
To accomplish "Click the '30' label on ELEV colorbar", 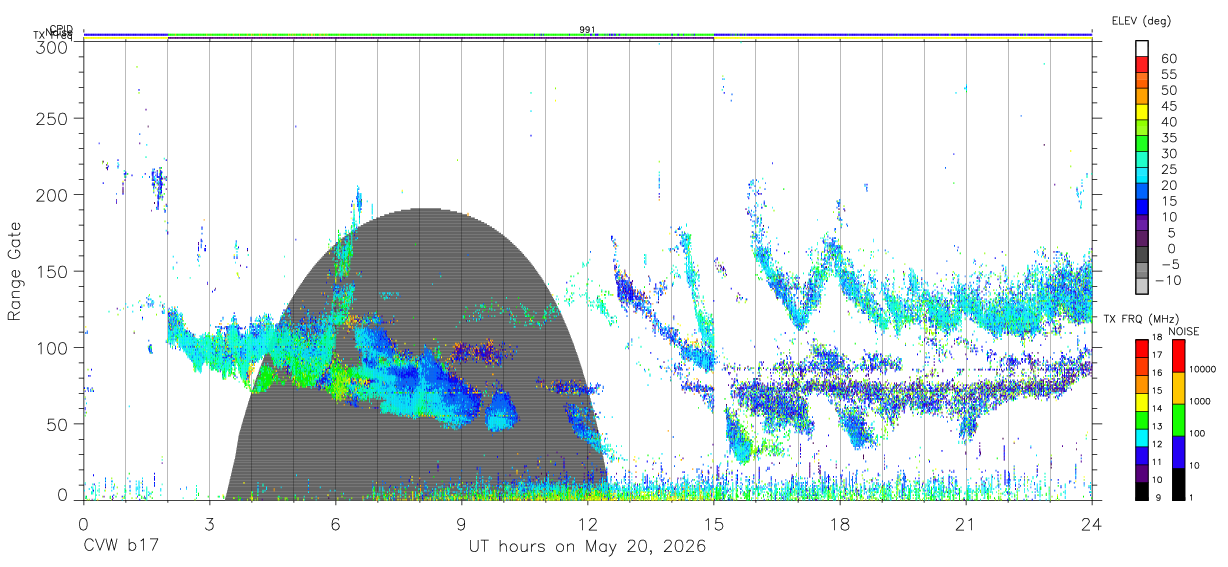I will point(1167,153).
